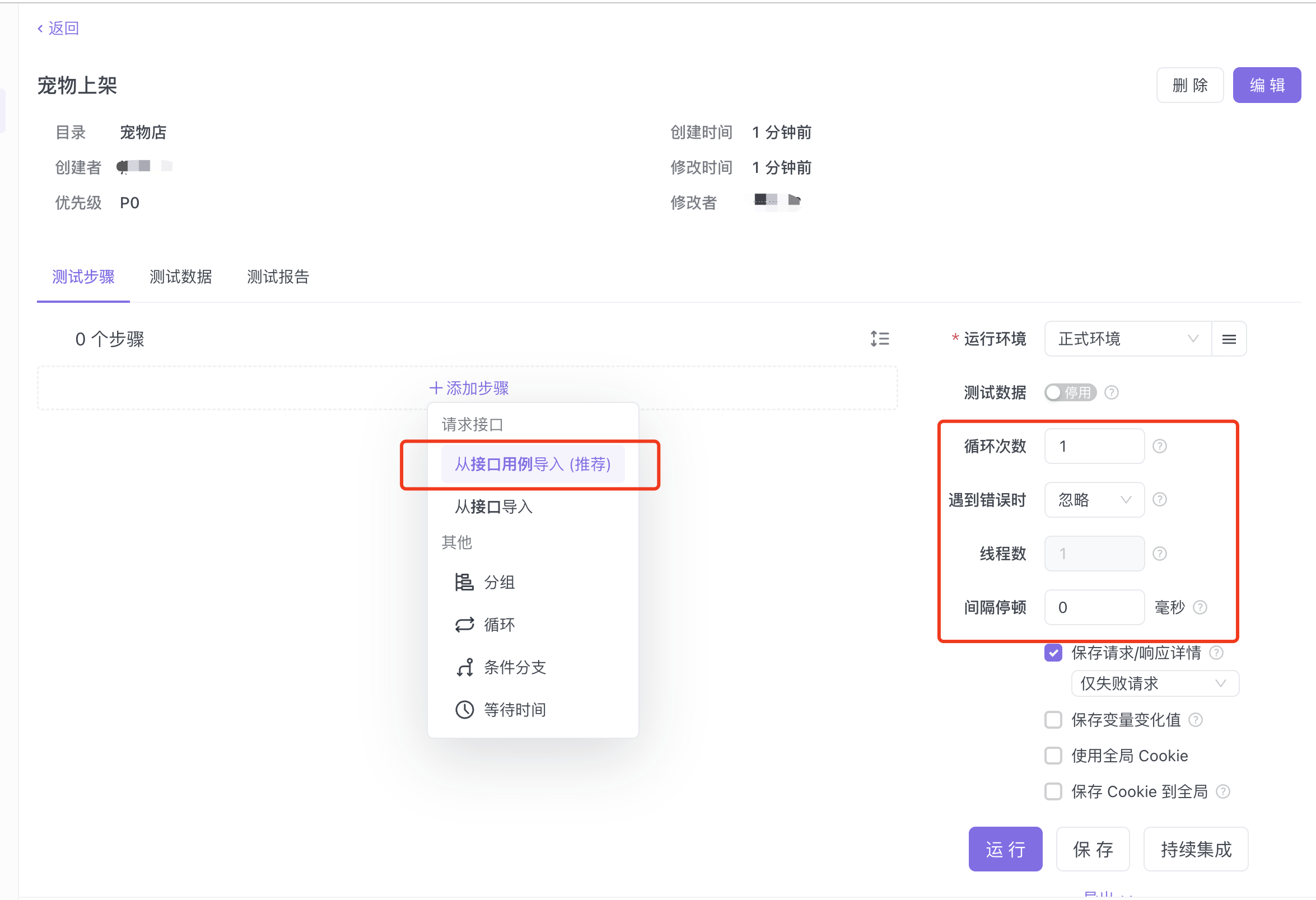Click the 运行 button

1005,849
